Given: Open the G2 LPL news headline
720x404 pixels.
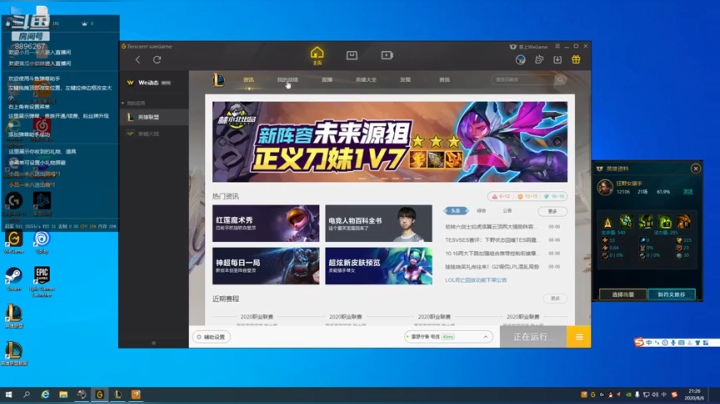Looking at the screenshot, I should click(492, 267).
